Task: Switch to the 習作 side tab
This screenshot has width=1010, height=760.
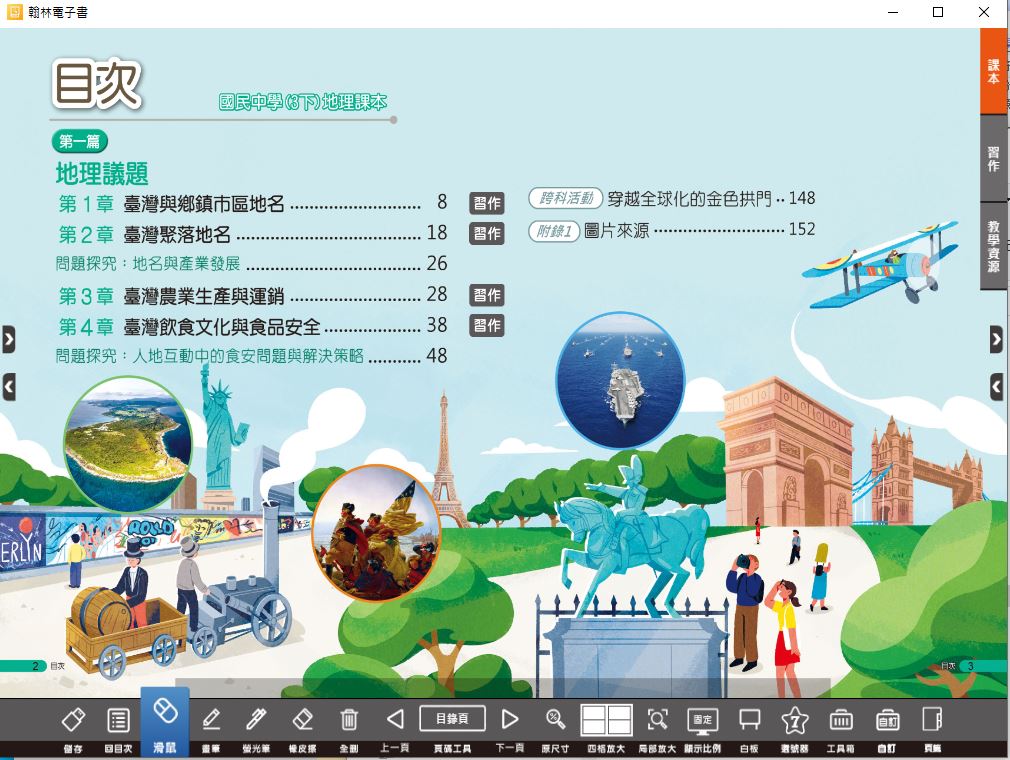Action: pyautogui.click(x=993, y=158)
